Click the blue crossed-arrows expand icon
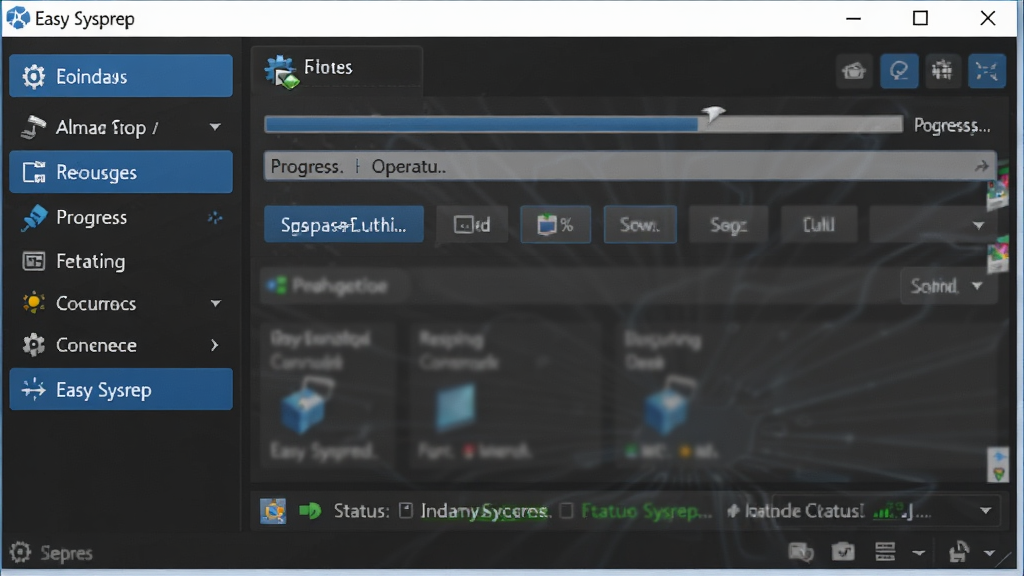Image resolution: width=1024 pixels, height=576 pixels. 986,71
